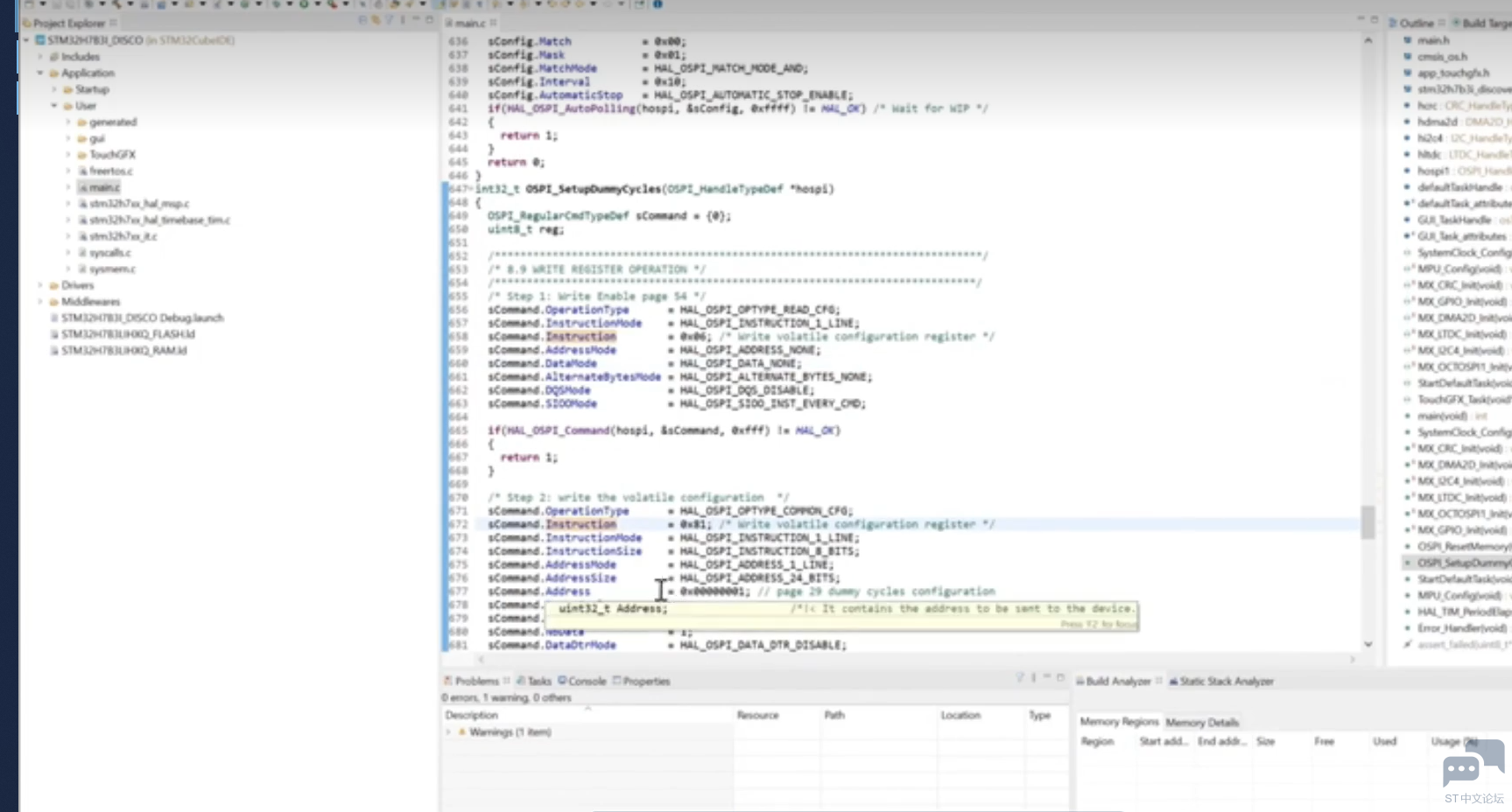Collapse All in Project Explorer toolbar
This screenshot has height=812, width=1512.
tap(363, 21)
